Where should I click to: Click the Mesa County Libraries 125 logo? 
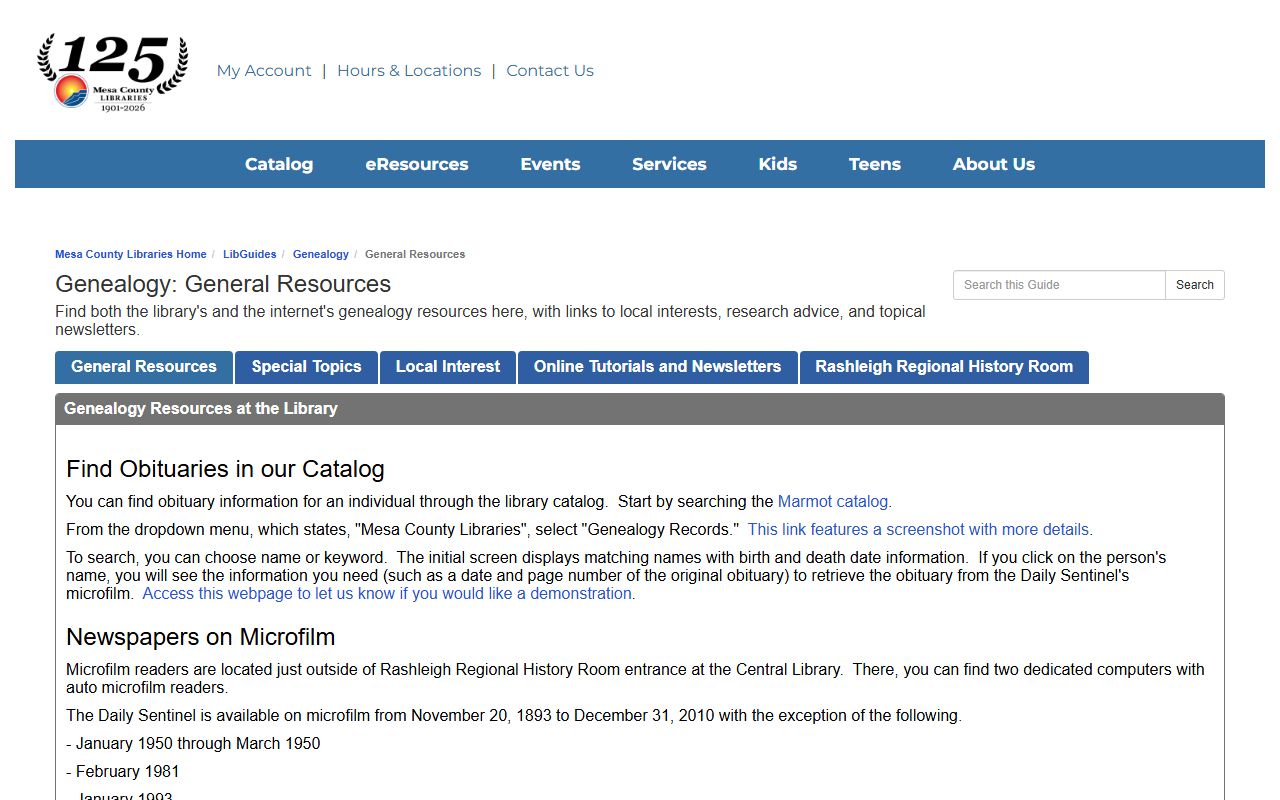(x=113, y=72)
